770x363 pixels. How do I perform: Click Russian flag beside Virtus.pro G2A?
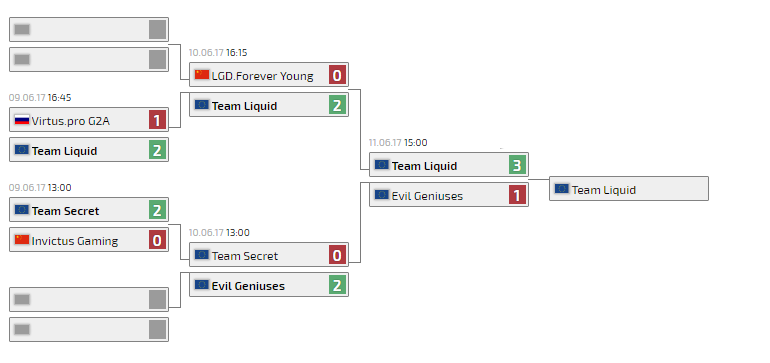point(22,120)
